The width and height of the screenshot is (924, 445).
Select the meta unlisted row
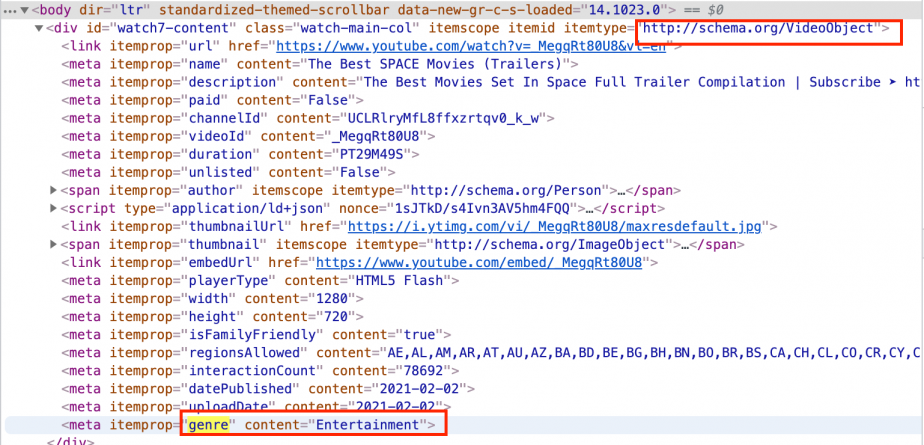[228, 172]
